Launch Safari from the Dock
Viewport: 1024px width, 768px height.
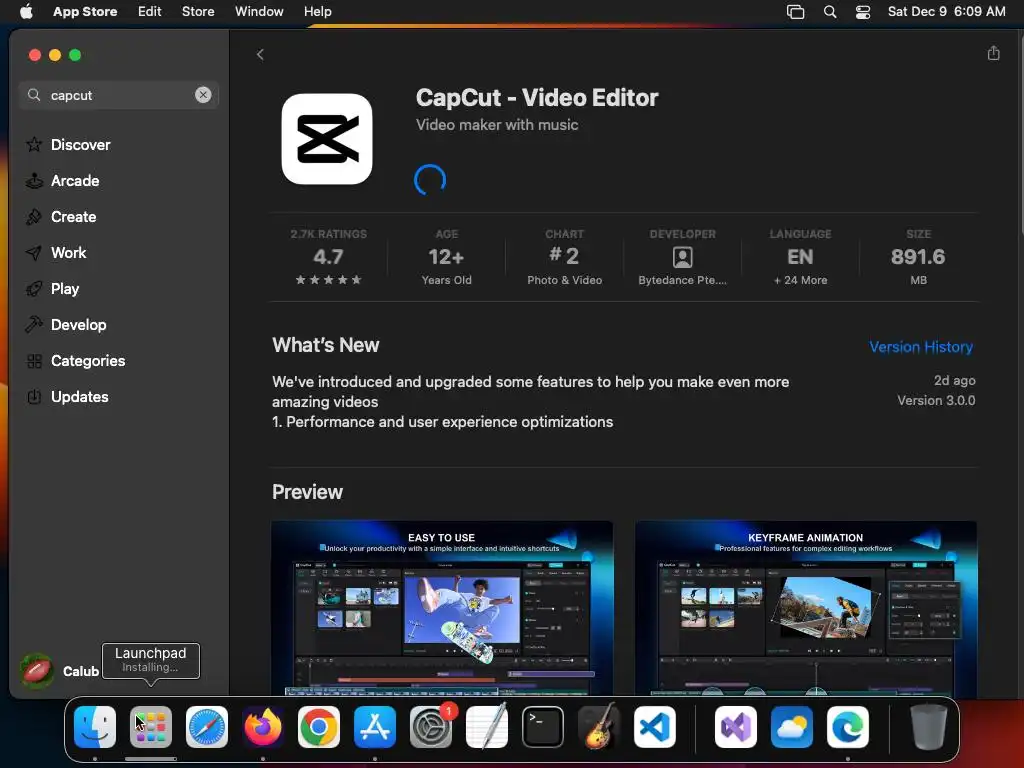[x=207, y=727]
